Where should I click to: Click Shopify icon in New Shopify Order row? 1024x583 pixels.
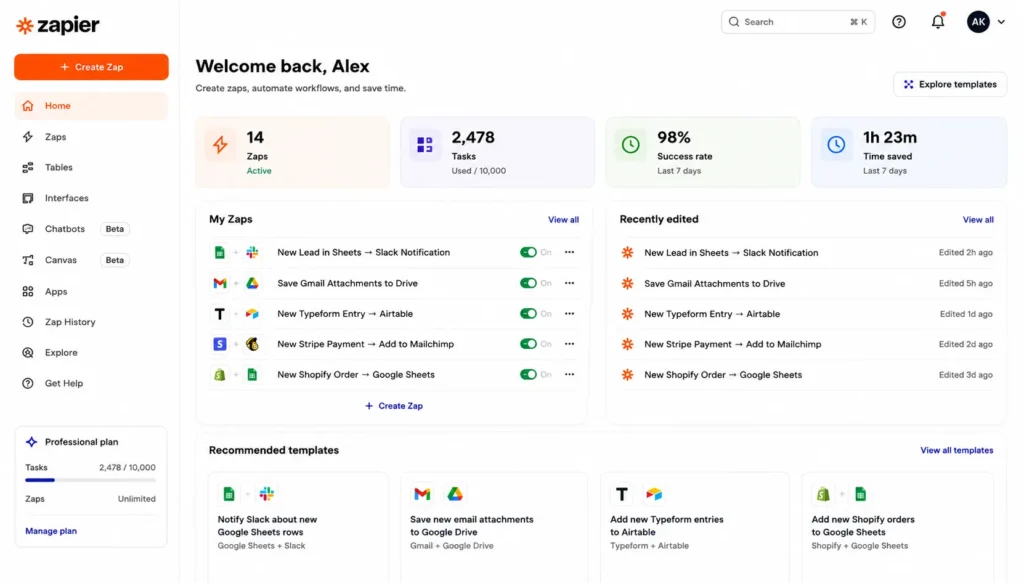click(x=220, y=375)
